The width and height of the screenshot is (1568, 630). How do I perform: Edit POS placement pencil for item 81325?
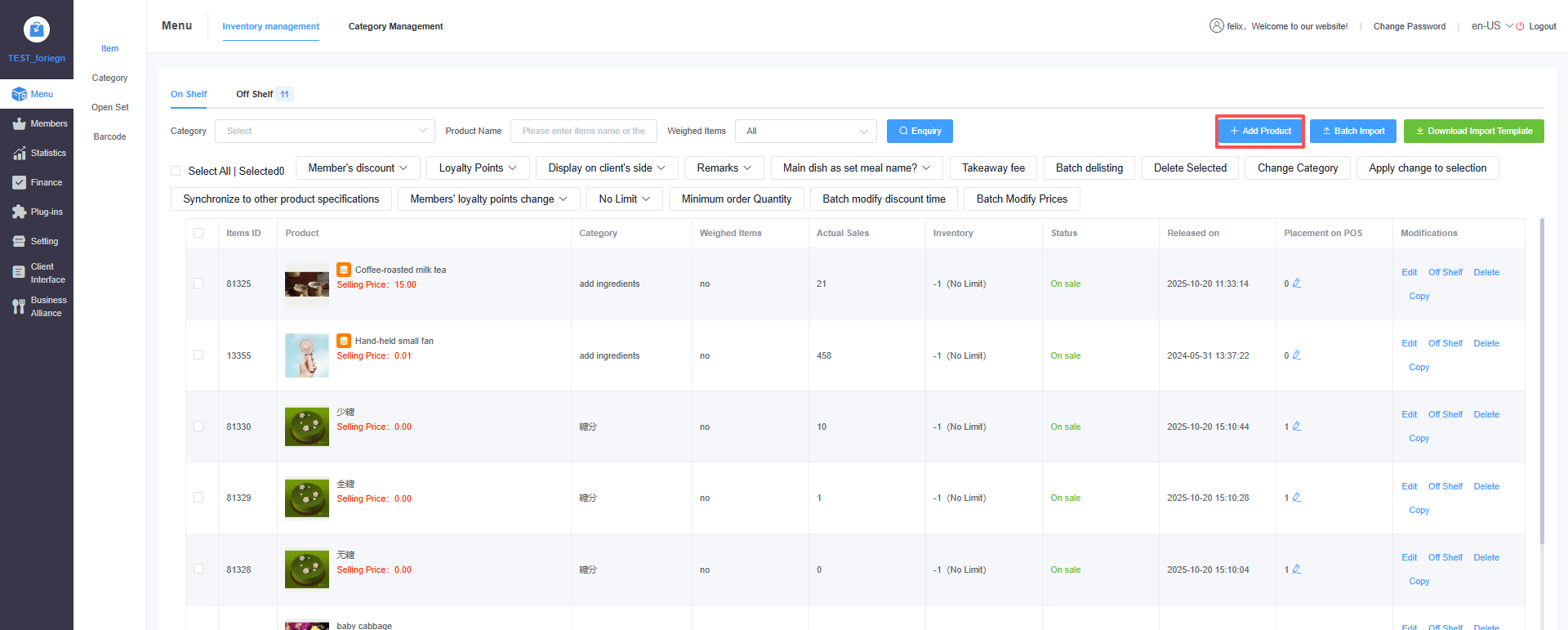(1297, 284)
